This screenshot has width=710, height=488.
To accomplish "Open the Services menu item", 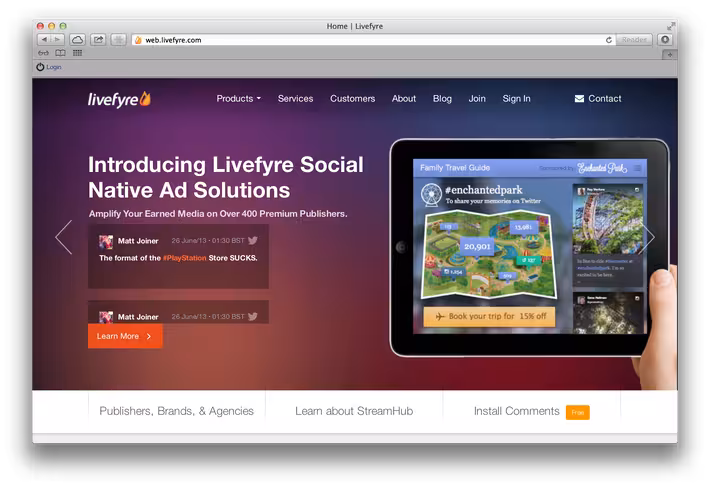I will click(x=295, y=99).
